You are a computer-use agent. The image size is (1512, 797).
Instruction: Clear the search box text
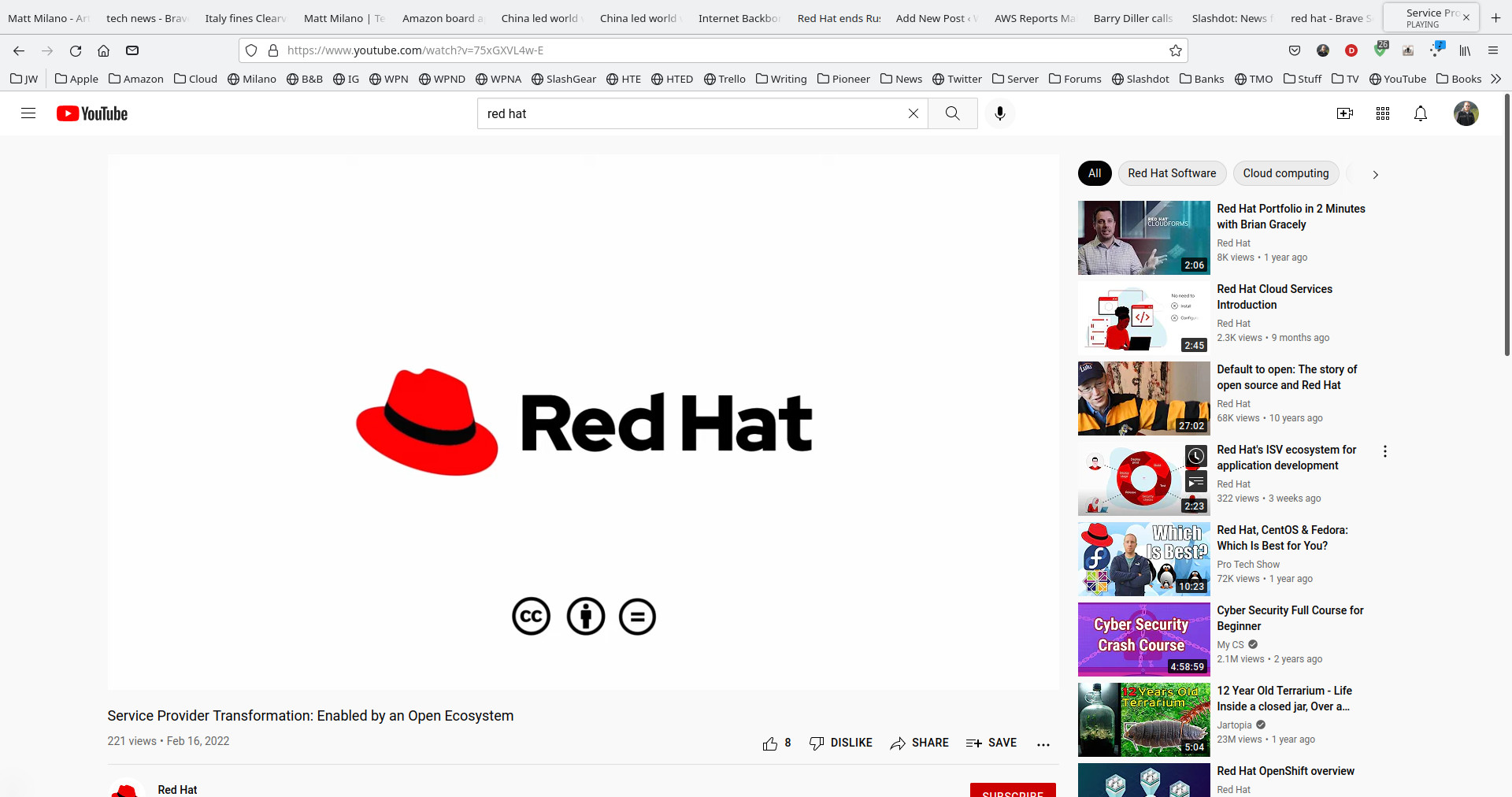[x=913, y=113]
